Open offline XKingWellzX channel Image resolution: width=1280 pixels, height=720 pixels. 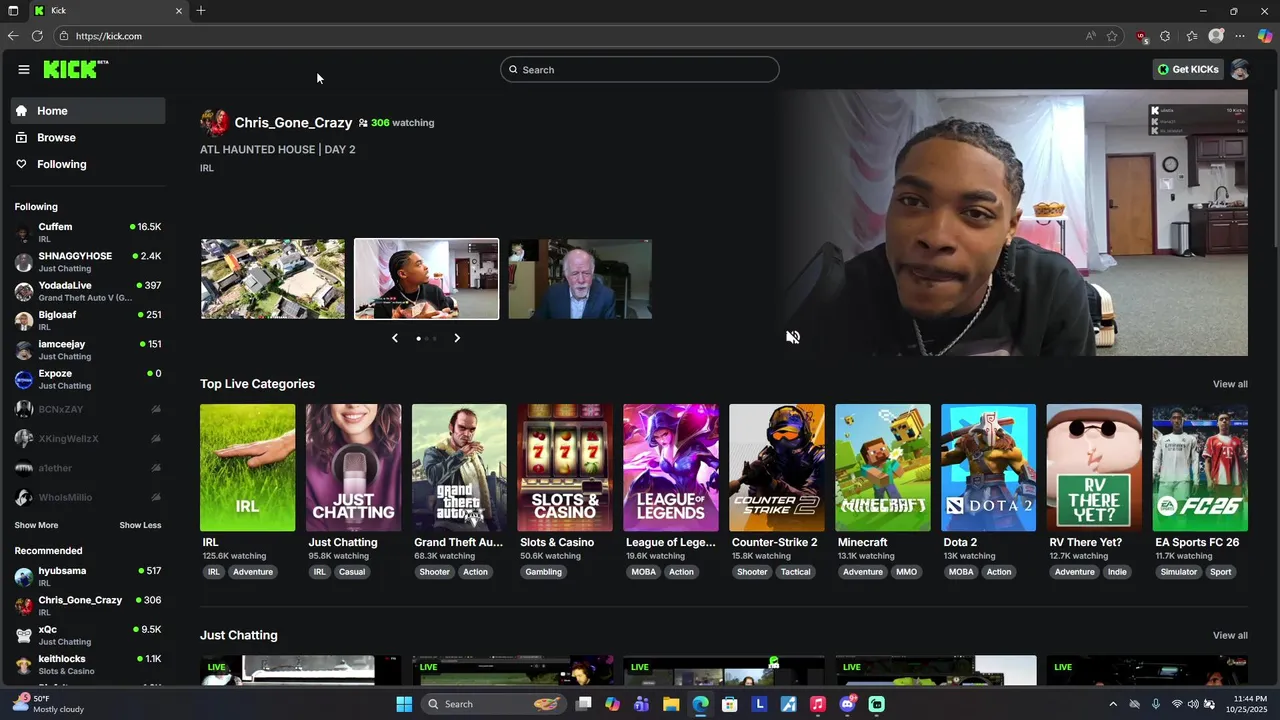pos(88,438)
